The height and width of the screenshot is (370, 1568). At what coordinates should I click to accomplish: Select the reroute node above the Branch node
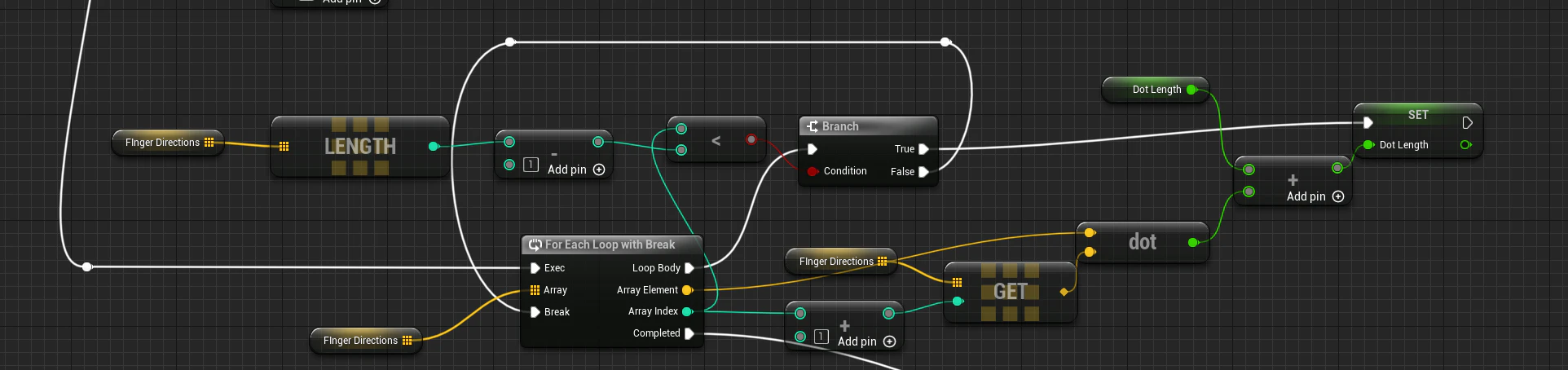[x=945, y=42]
